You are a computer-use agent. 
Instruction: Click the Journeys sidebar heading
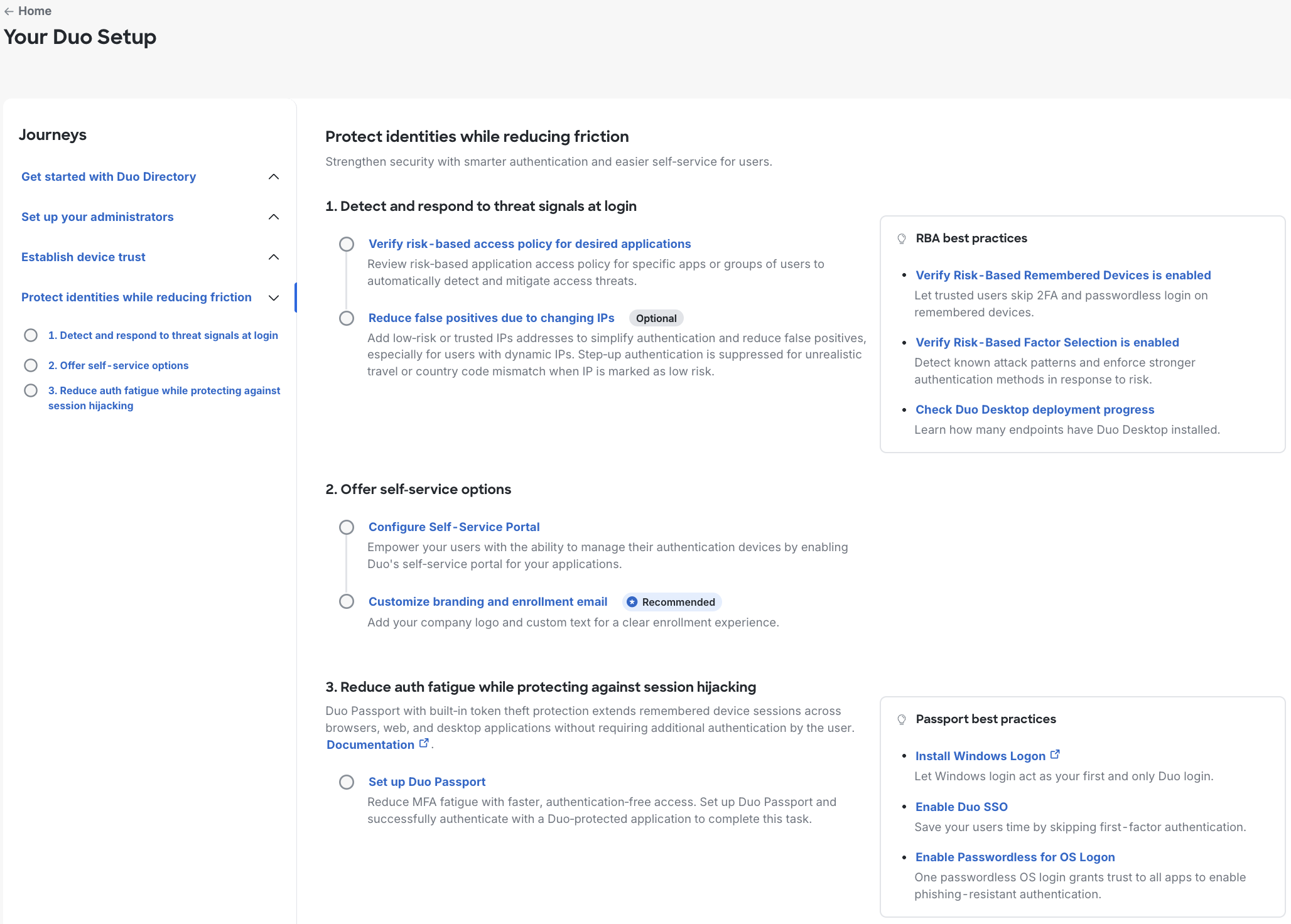tap(53, 135)
